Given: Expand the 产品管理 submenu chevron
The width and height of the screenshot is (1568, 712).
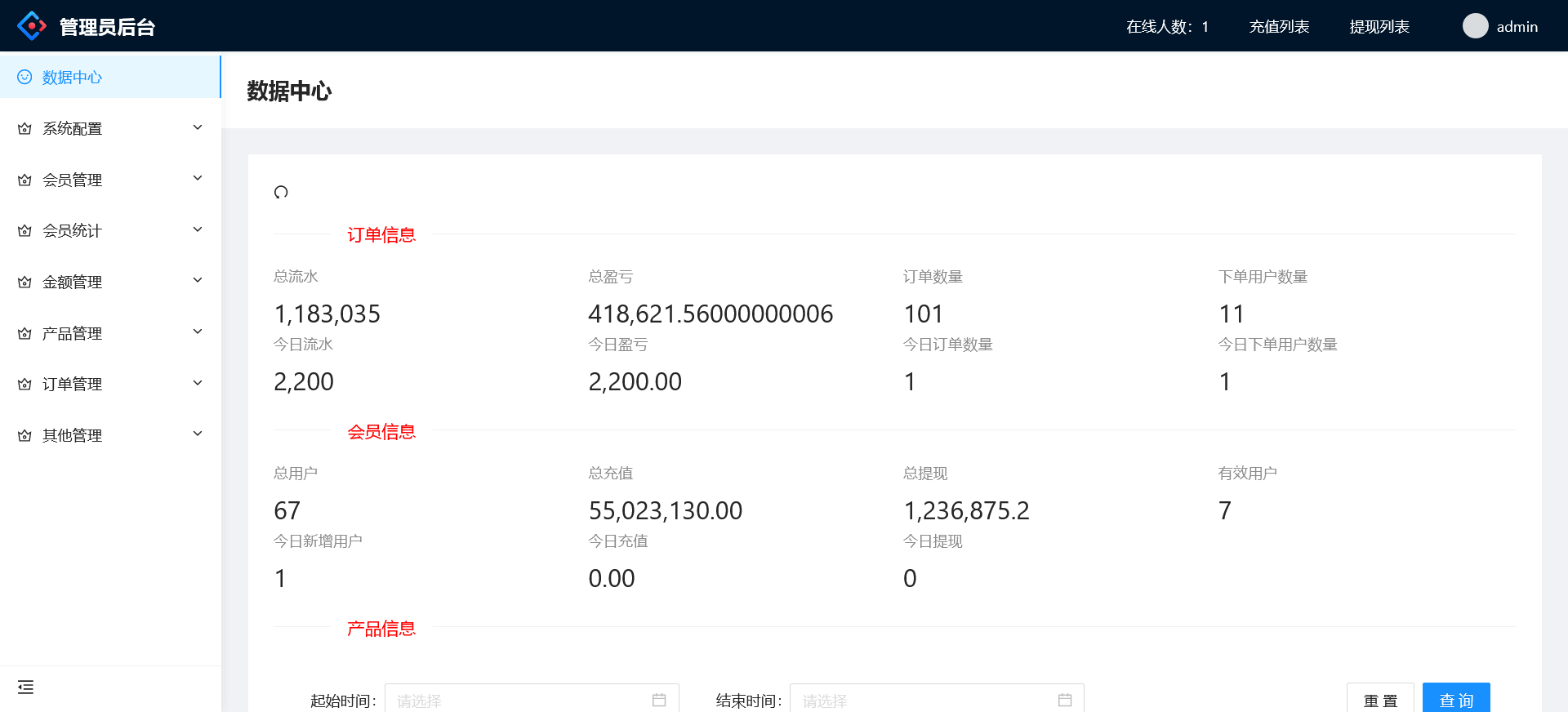Looking at the screenshot, I should (x=198, y=332).
